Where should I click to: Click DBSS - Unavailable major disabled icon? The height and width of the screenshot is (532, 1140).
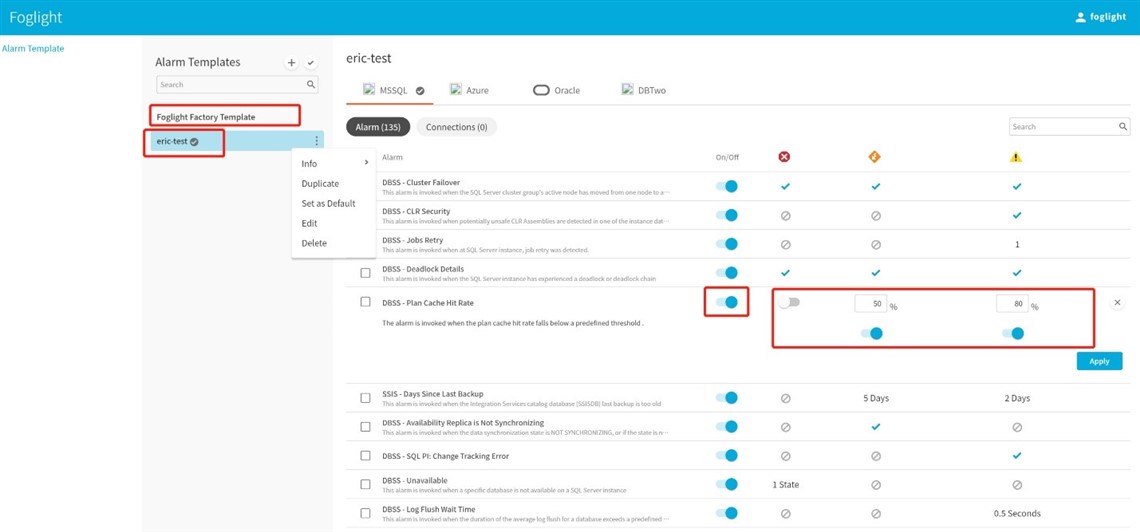875,485
